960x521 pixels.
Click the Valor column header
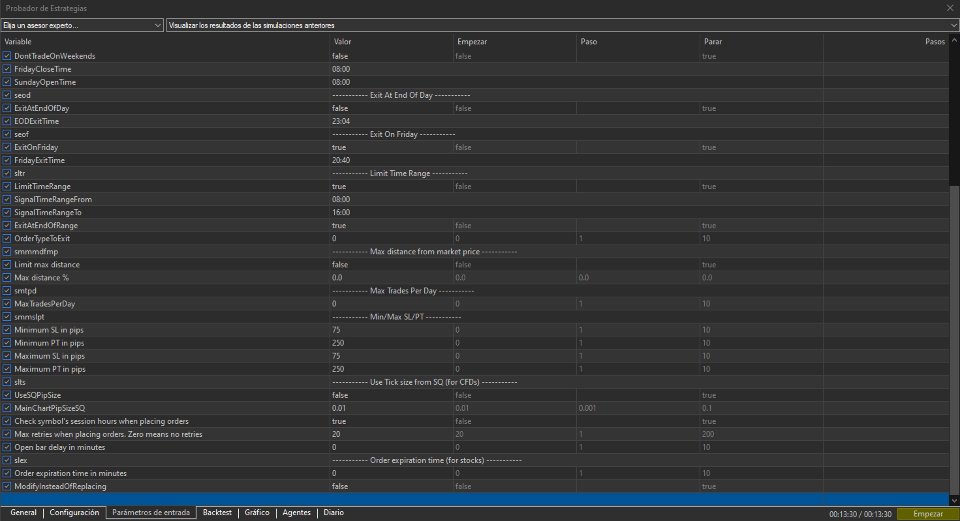(342, 42)
